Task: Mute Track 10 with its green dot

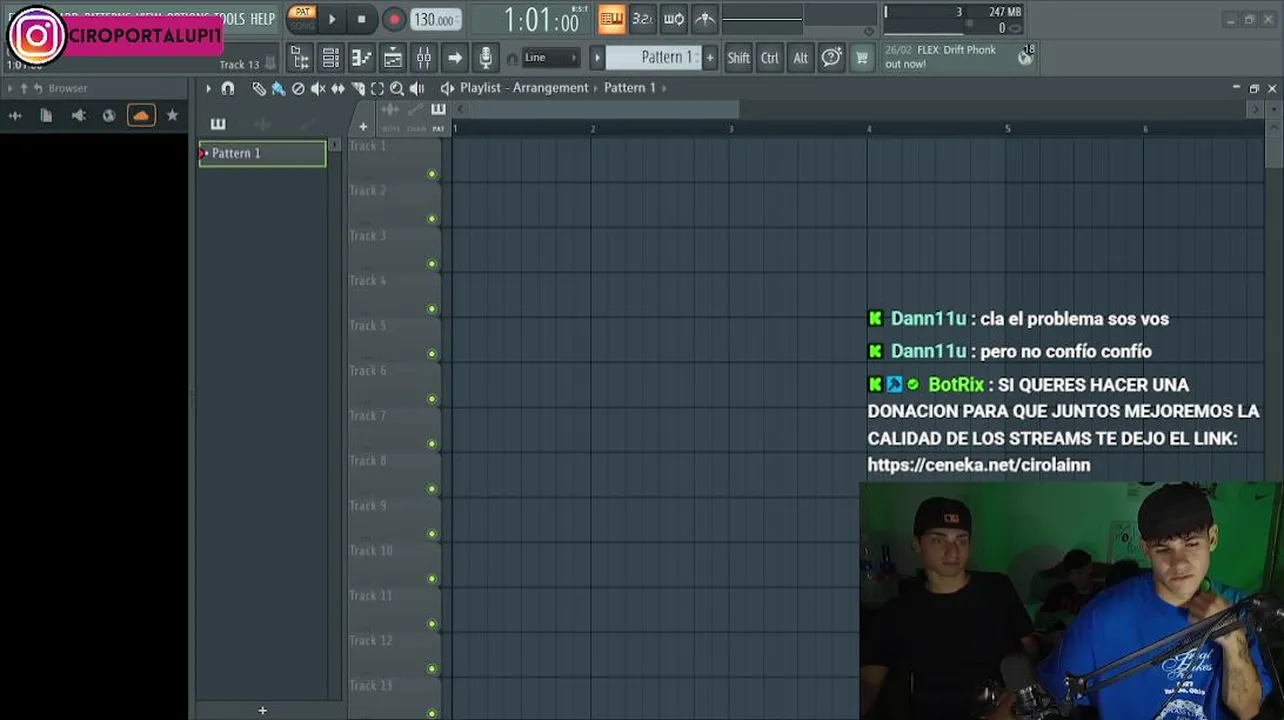Action: click(x=432, y=579)
